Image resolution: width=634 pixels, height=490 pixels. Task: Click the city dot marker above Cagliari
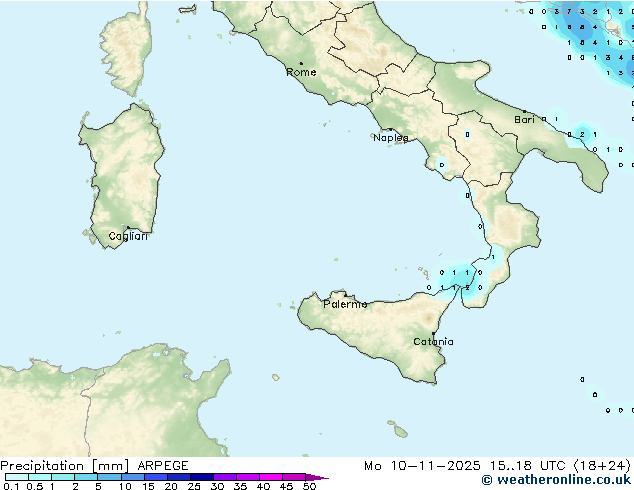click(128, 228)
